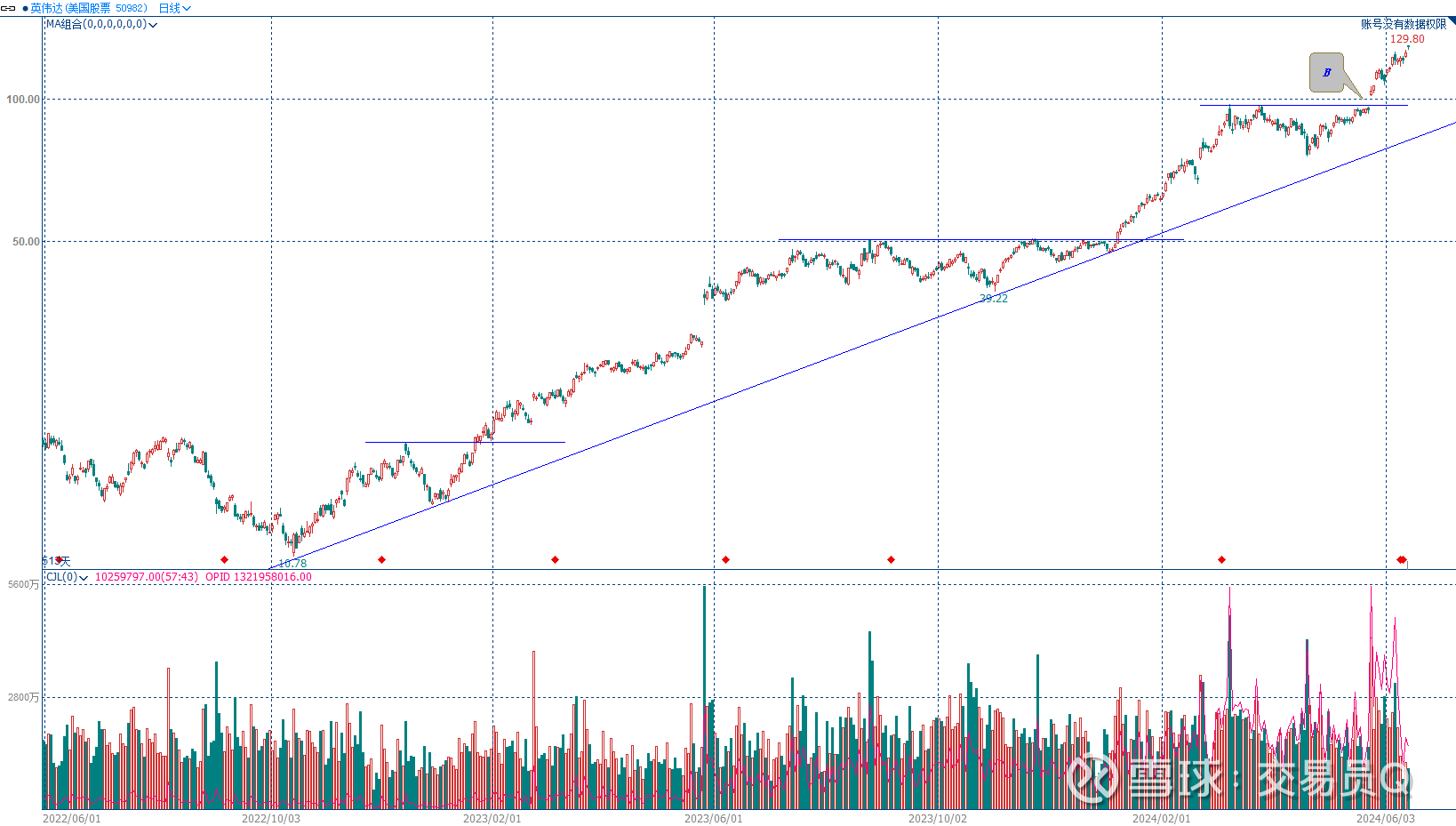Click corner triangle next to 账号没有数据权限
The image size is (1456, 826).
coord(1452,20)
